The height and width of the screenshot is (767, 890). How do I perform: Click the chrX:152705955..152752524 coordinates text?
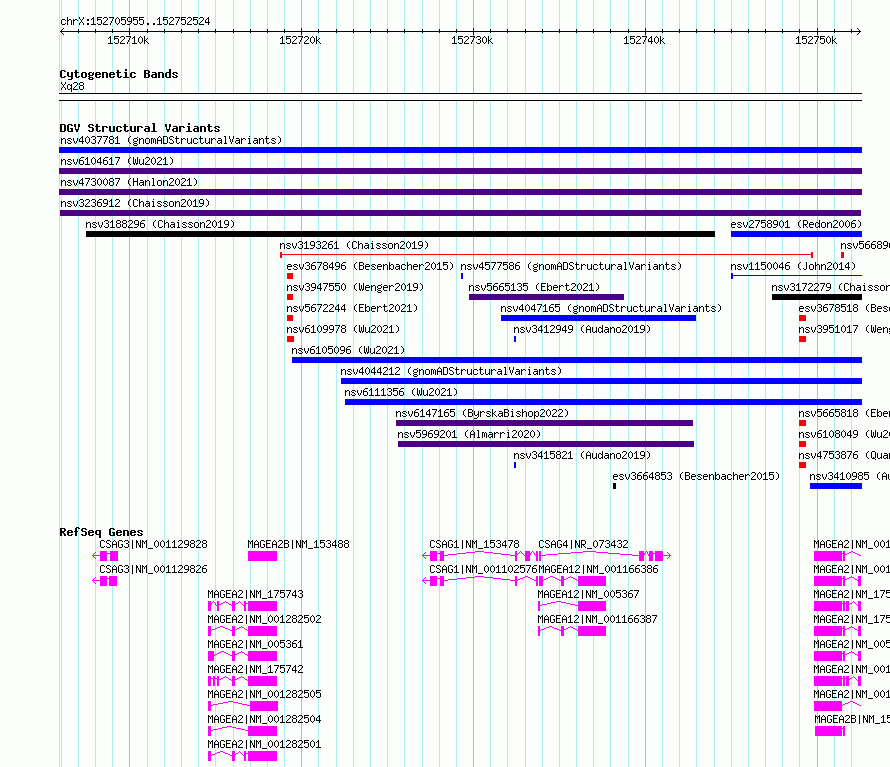(135, 22)
